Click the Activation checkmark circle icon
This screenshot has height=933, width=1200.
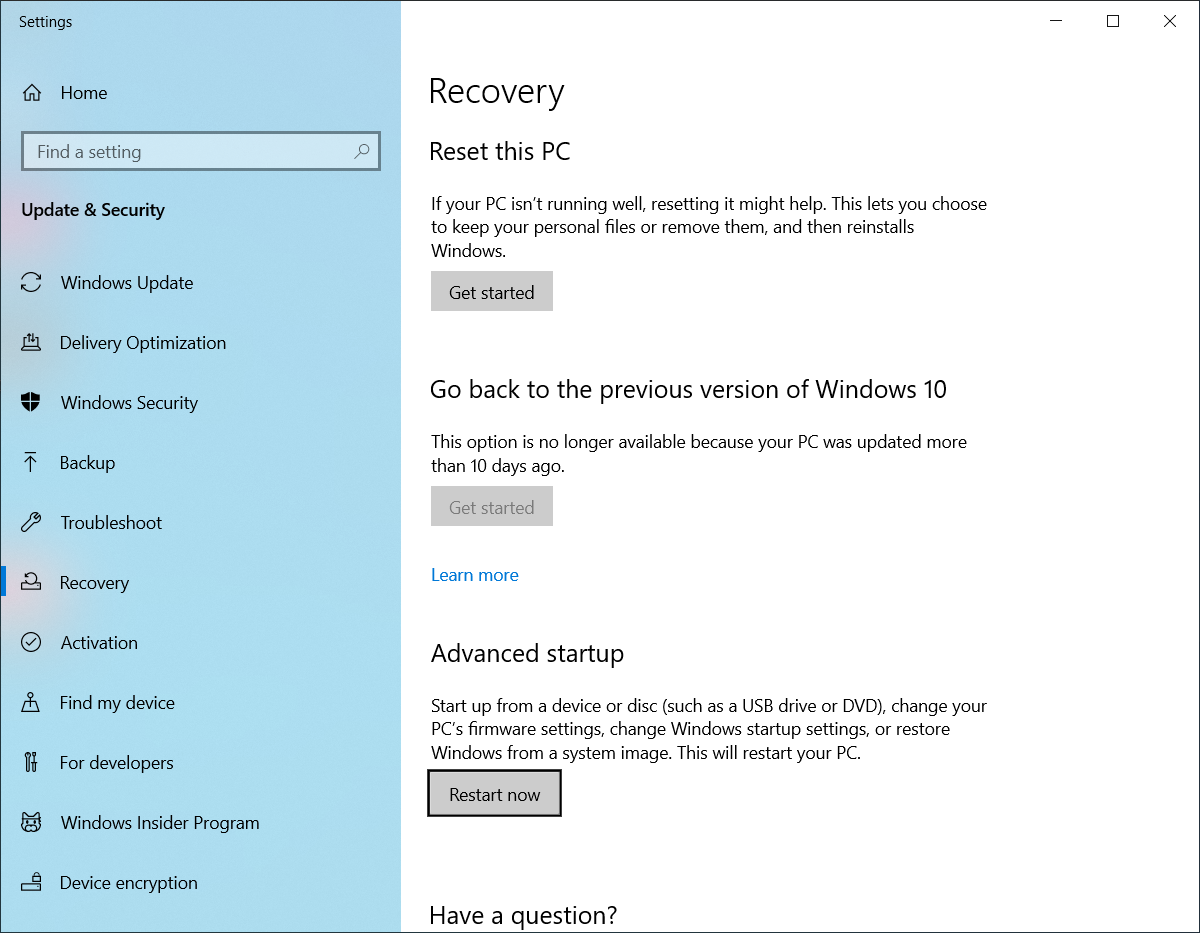coord(32,643)
